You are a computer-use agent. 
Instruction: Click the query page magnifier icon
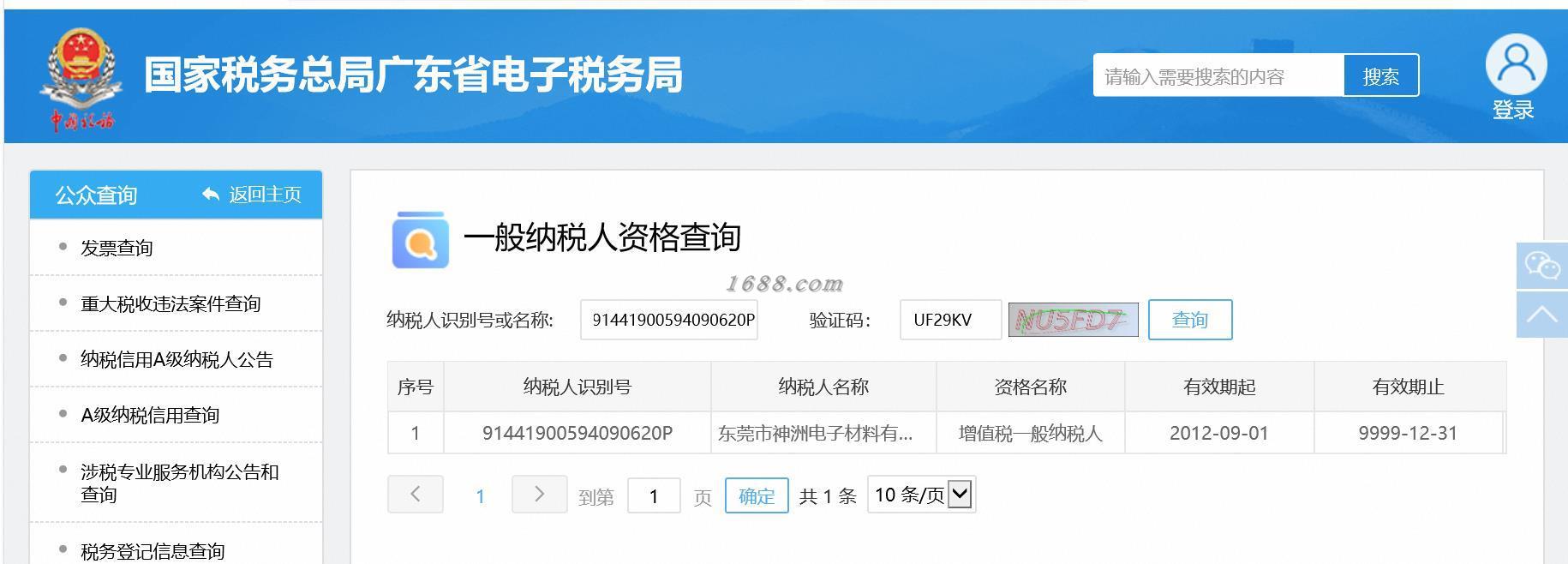(420, 240)
